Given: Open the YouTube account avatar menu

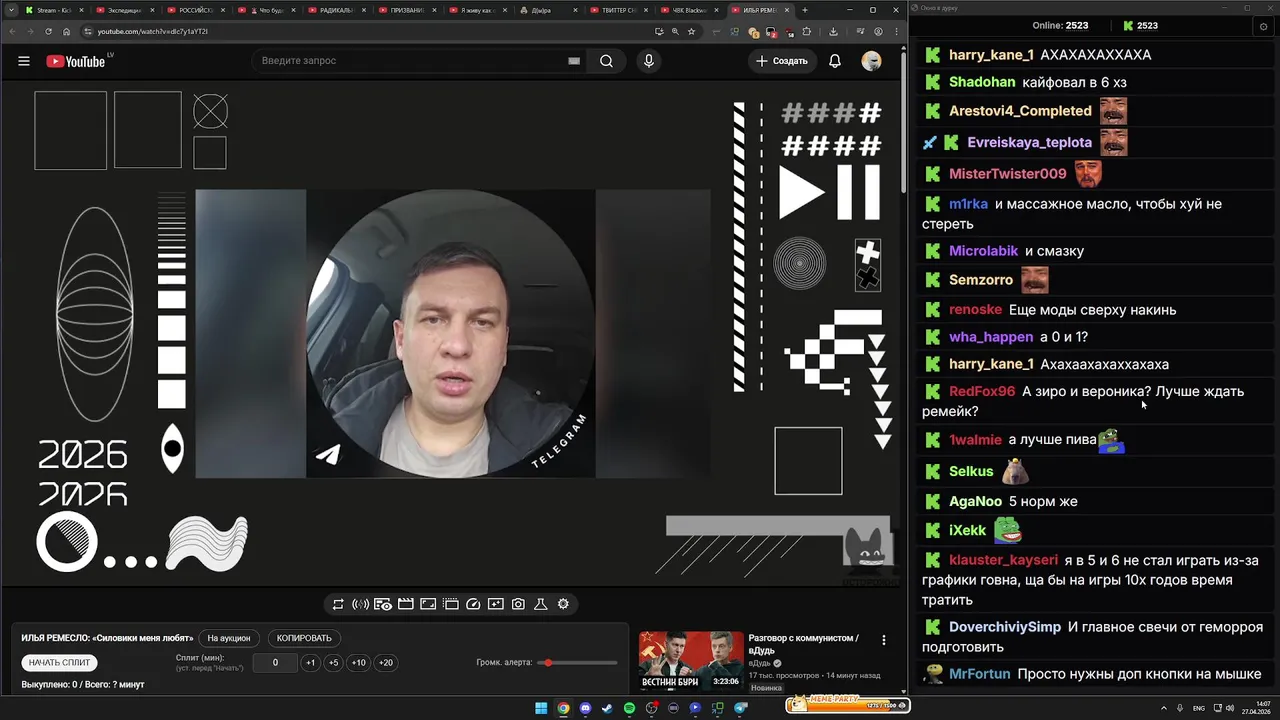Looking at the screenshot, I should point(871,61).
